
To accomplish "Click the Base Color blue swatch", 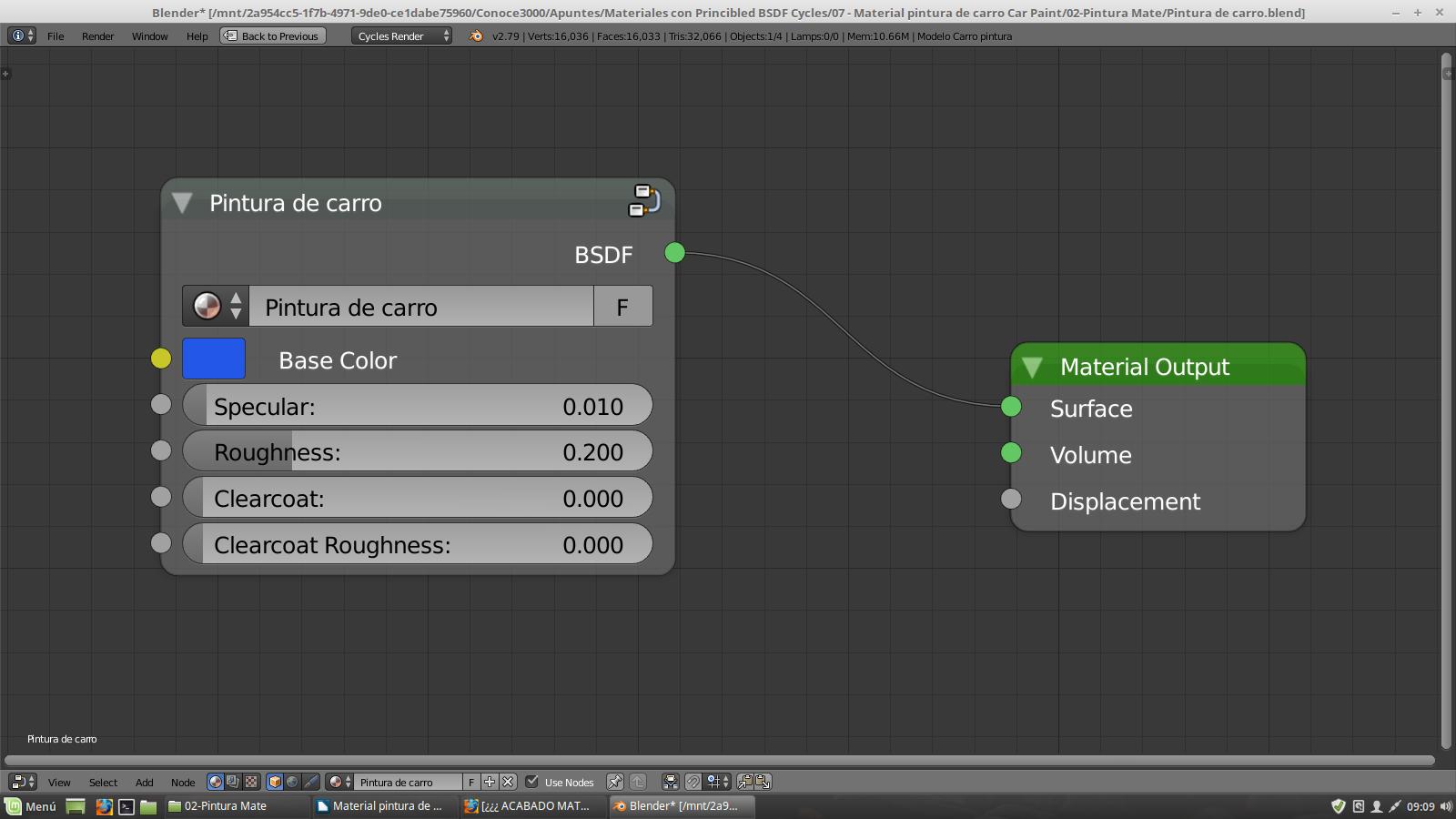I will pos(214,359).
